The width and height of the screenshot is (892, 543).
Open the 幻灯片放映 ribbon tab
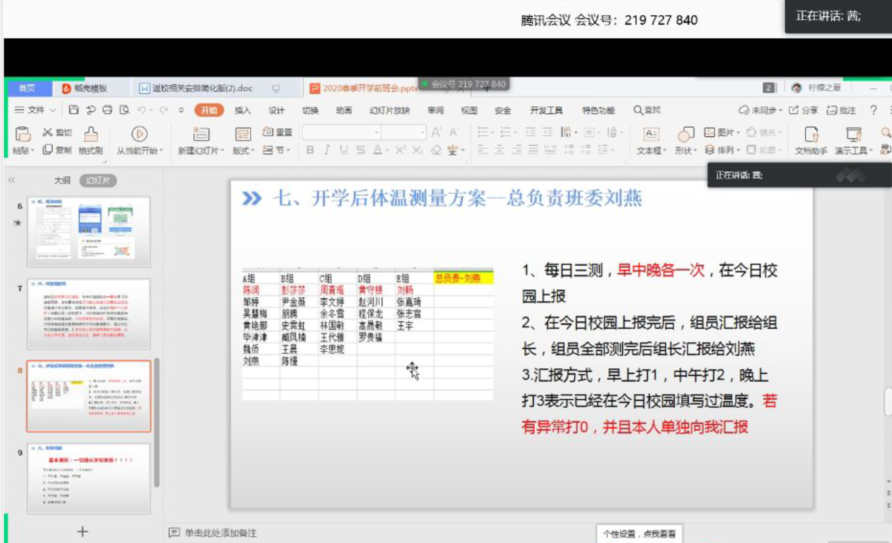pos(390,110)
